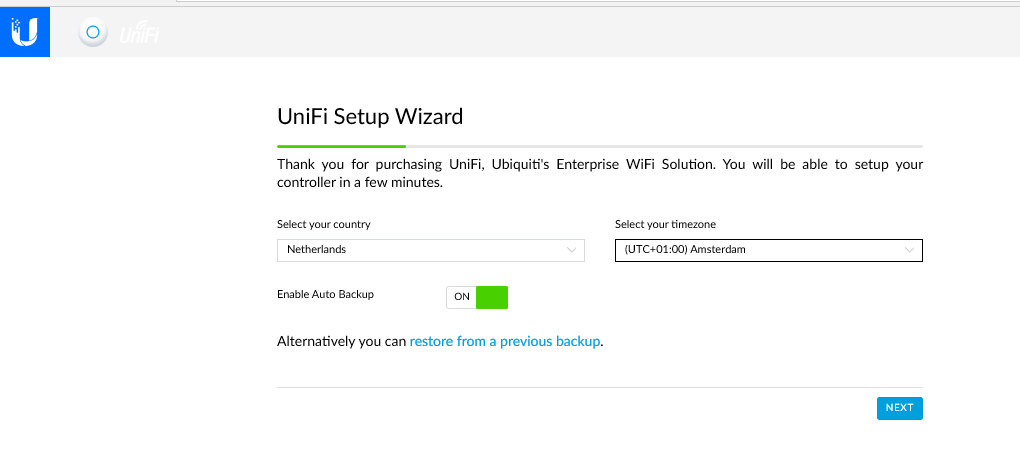Click the UniFi Setup Wizard heading
The height and width of the screenshot is (453, 1020).
point(370,117)
